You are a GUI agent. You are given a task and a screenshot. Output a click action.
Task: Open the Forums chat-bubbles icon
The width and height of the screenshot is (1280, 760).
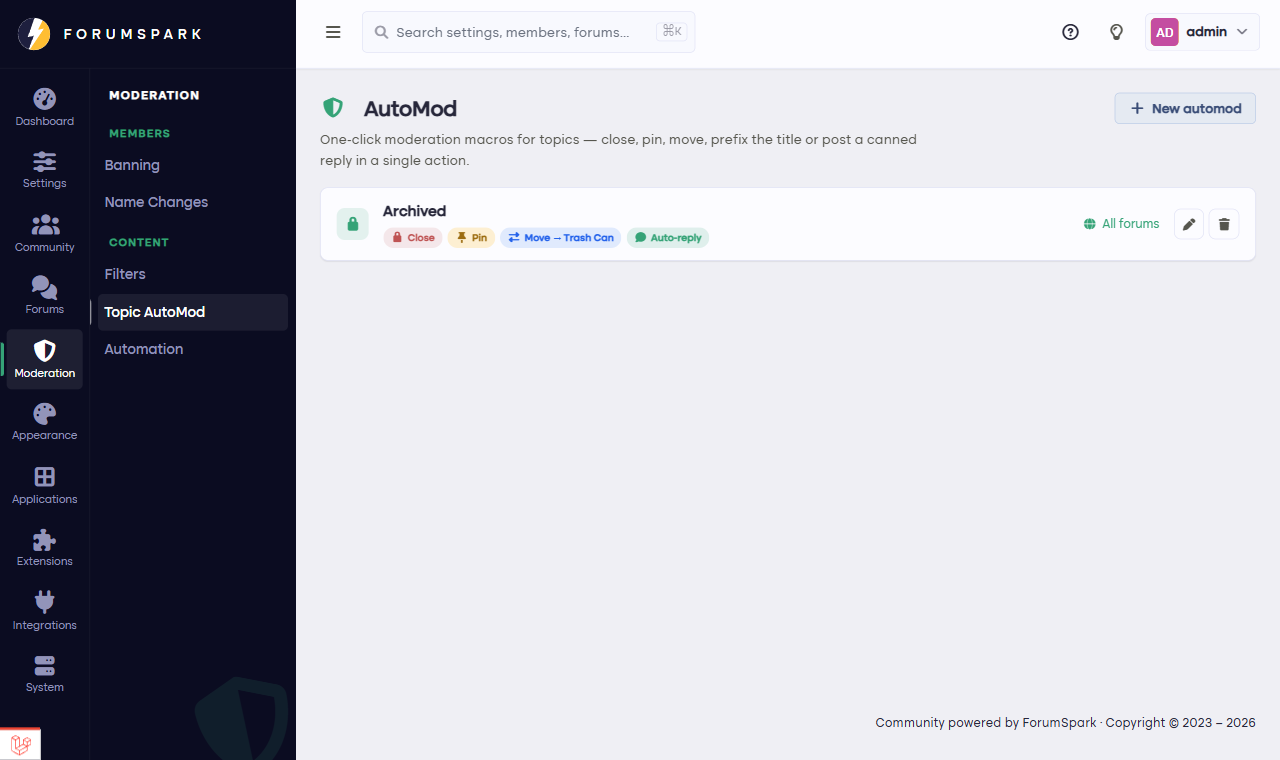[44, 287]
